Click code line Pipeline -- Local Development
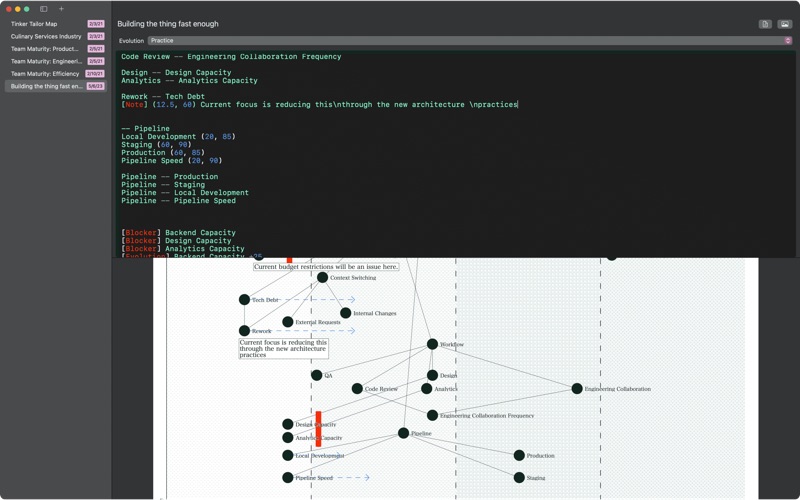The height and width of the screenshot is (500, 800). (x=185, y=192)
